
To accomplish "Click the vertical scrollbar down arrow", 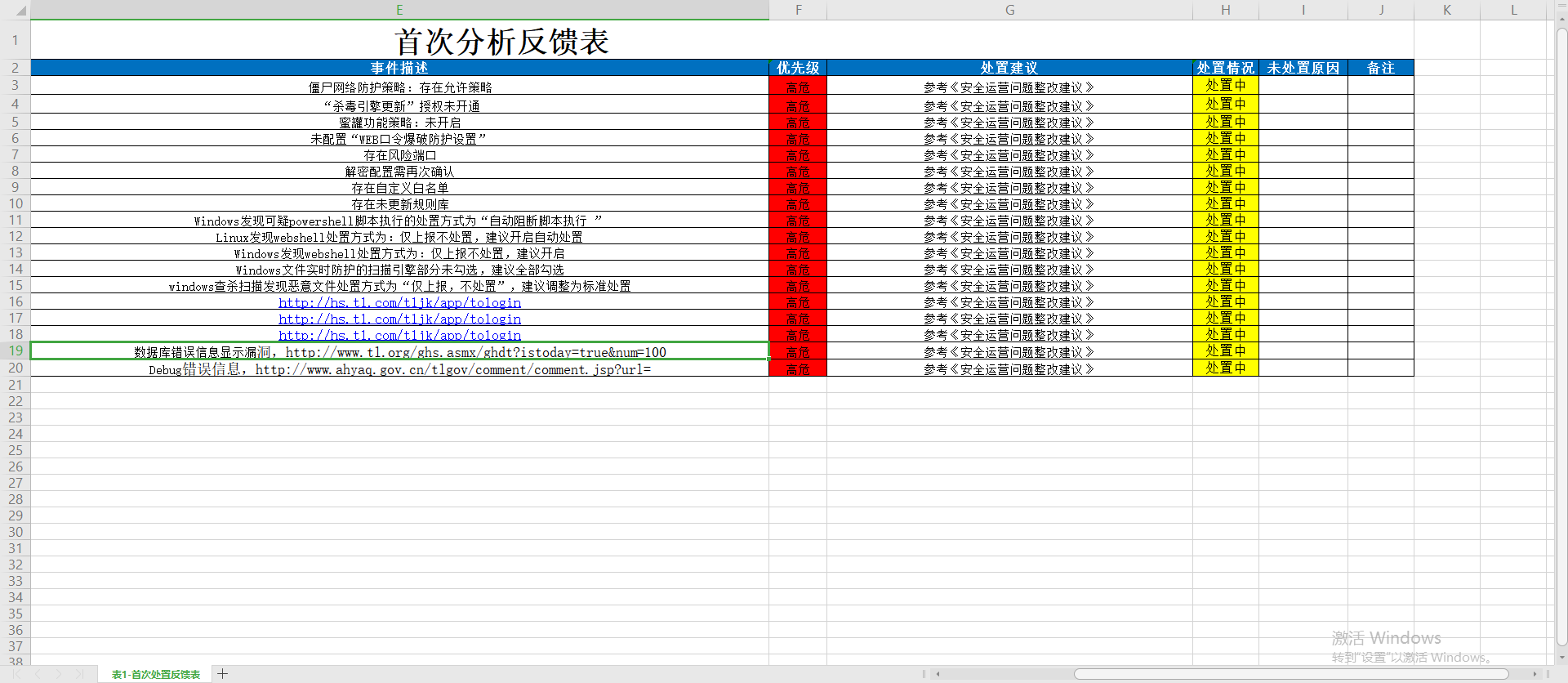I will coord(1561,658).
